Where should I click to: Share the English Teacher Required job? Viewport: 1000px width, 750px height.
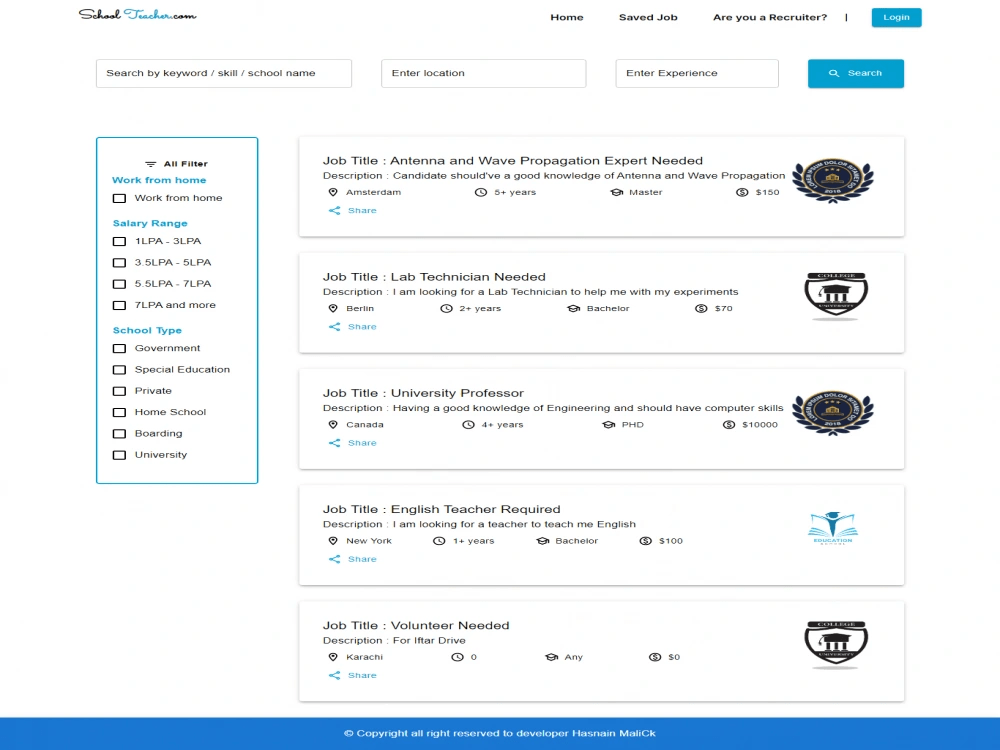tap(353, 559)
